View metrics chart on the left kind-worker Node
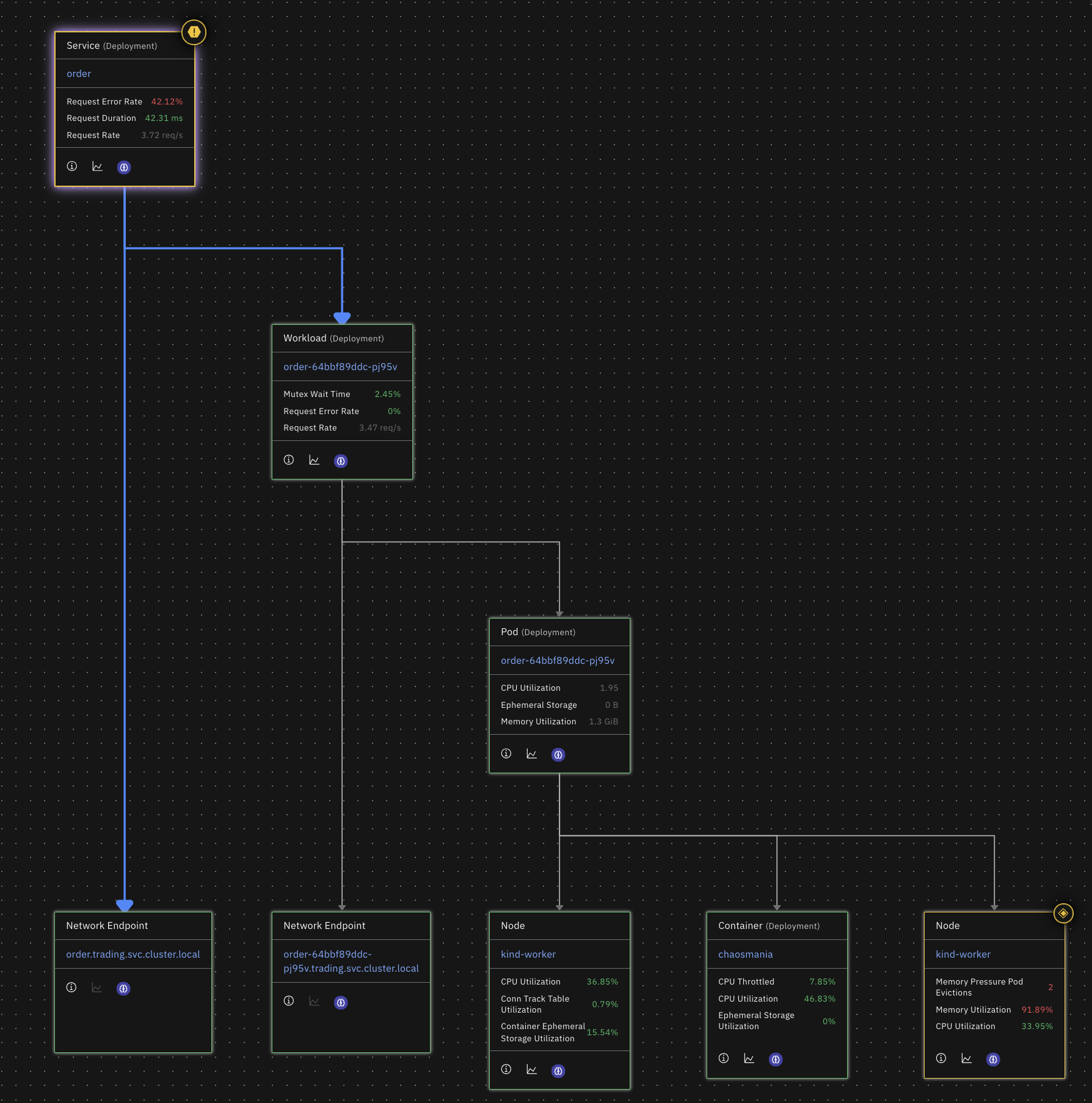Viewport: 1092px width, 1103px height. [x=531, y=1070]
